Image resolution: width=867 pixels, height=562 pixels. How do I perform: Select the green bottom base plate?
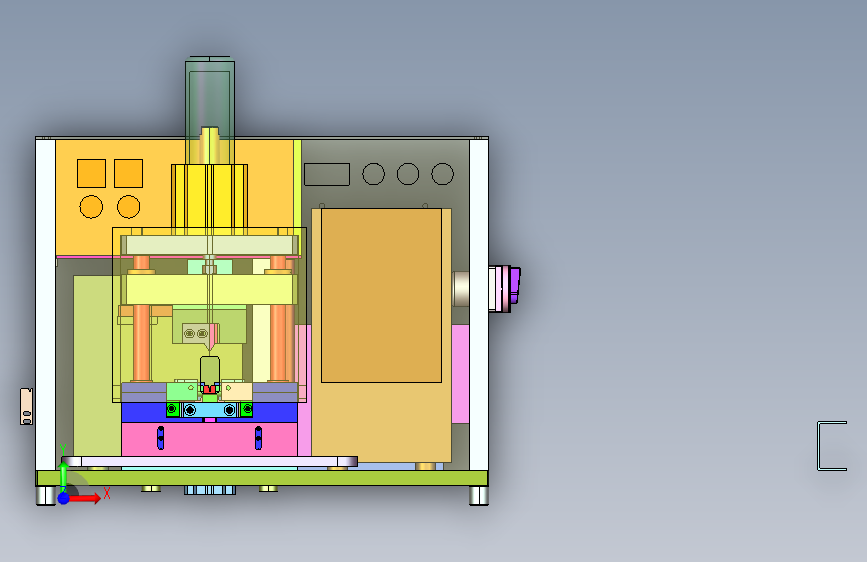(x=262, y=478)
